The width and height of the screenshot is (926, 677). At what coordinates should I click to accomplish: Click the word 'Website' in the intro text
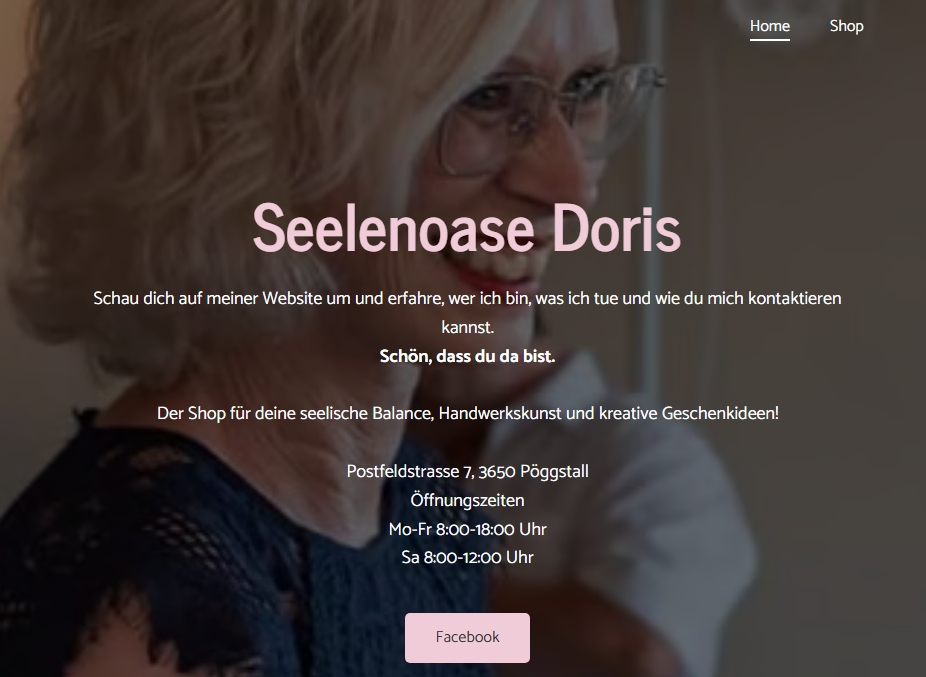(x=290, y=298)
